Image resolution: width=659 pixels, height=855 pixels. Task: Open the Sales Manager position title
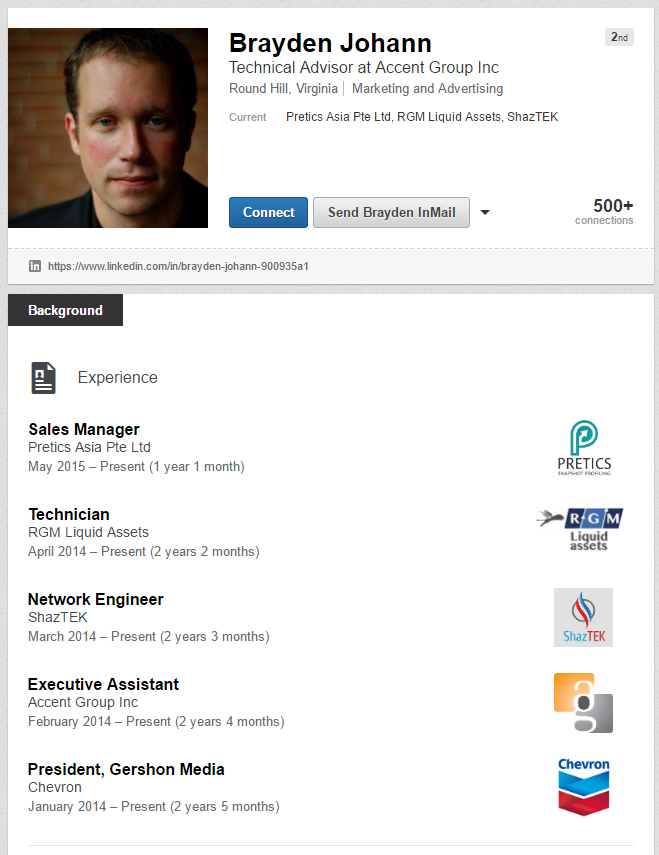tap(84, 429)
